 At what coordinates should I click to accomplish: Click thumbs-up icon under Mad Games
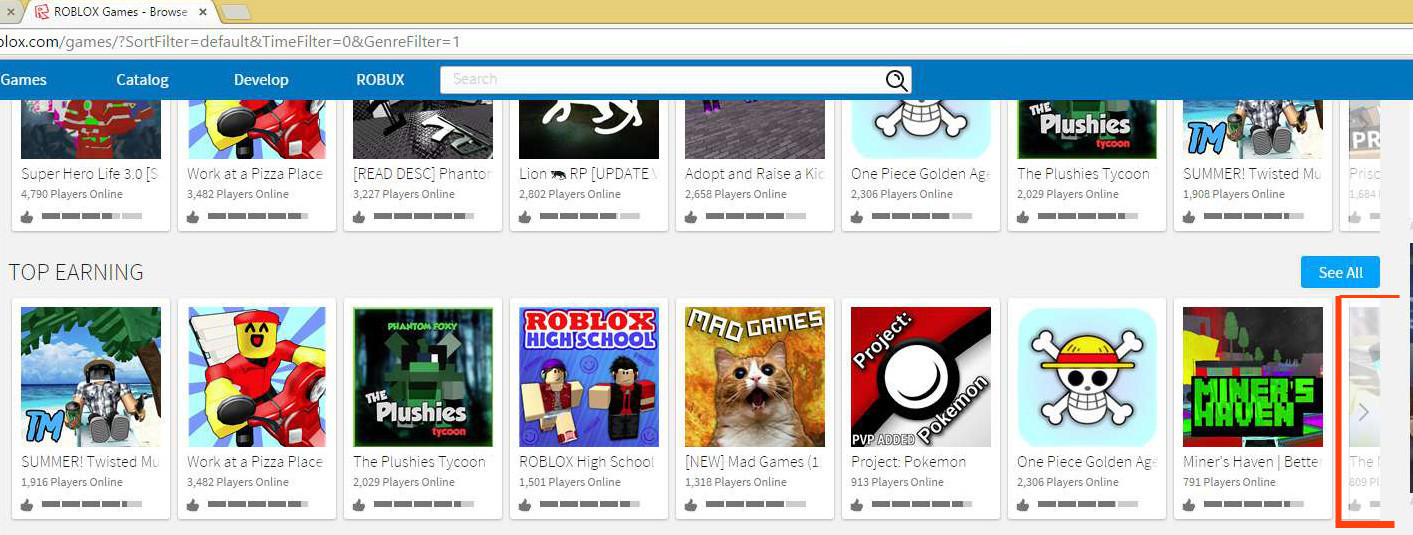tap(691, 505)
